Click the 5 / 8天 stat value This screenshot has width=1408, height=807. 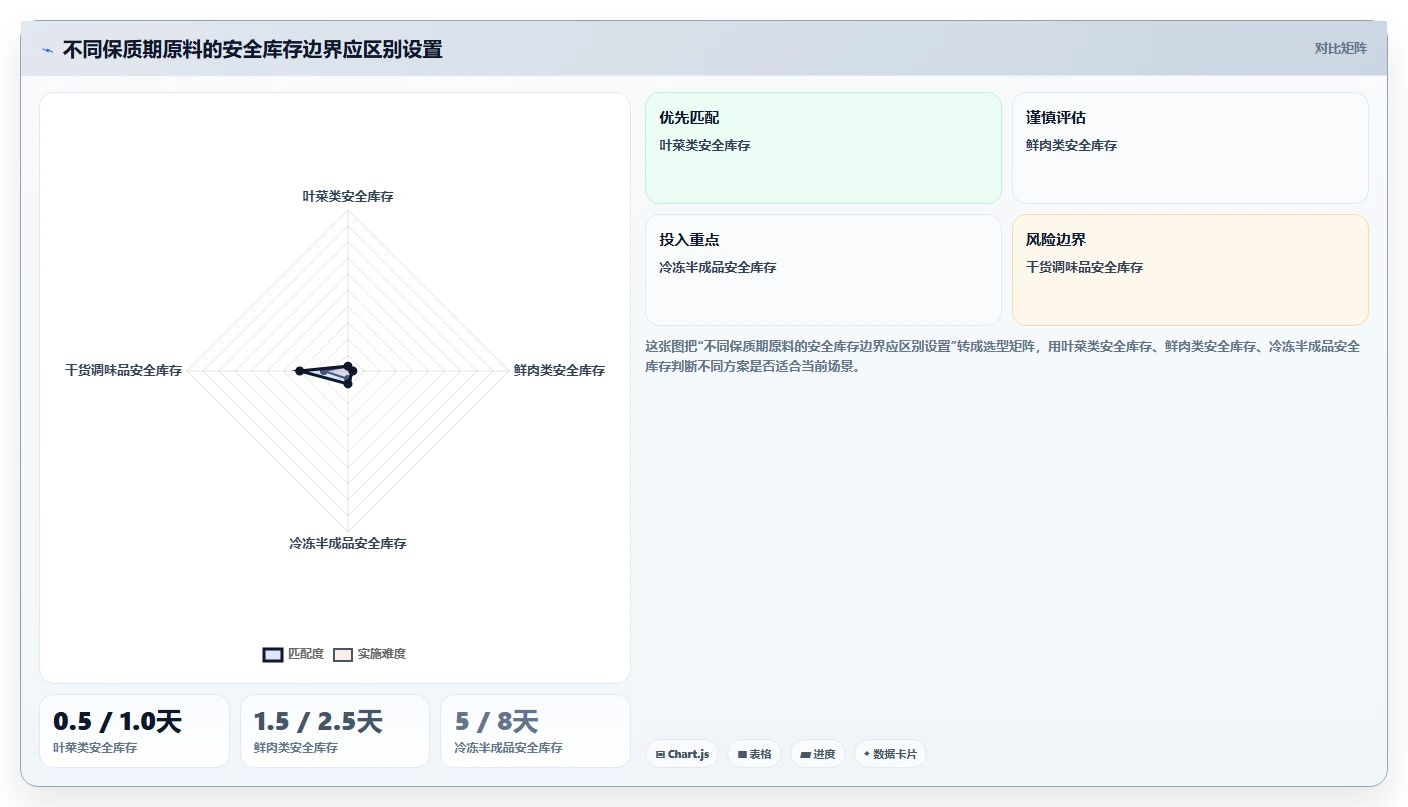pyautogui.click(x=497, y=721)
